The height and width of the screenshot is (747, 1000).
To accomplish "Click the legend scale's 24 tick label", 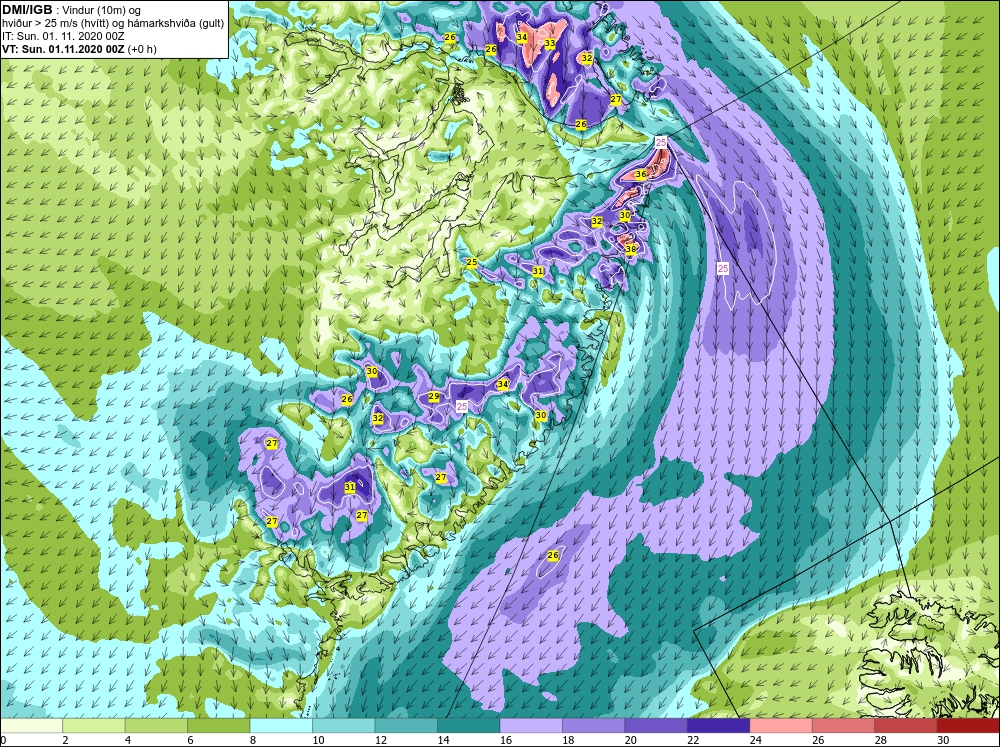I will 756,740.
